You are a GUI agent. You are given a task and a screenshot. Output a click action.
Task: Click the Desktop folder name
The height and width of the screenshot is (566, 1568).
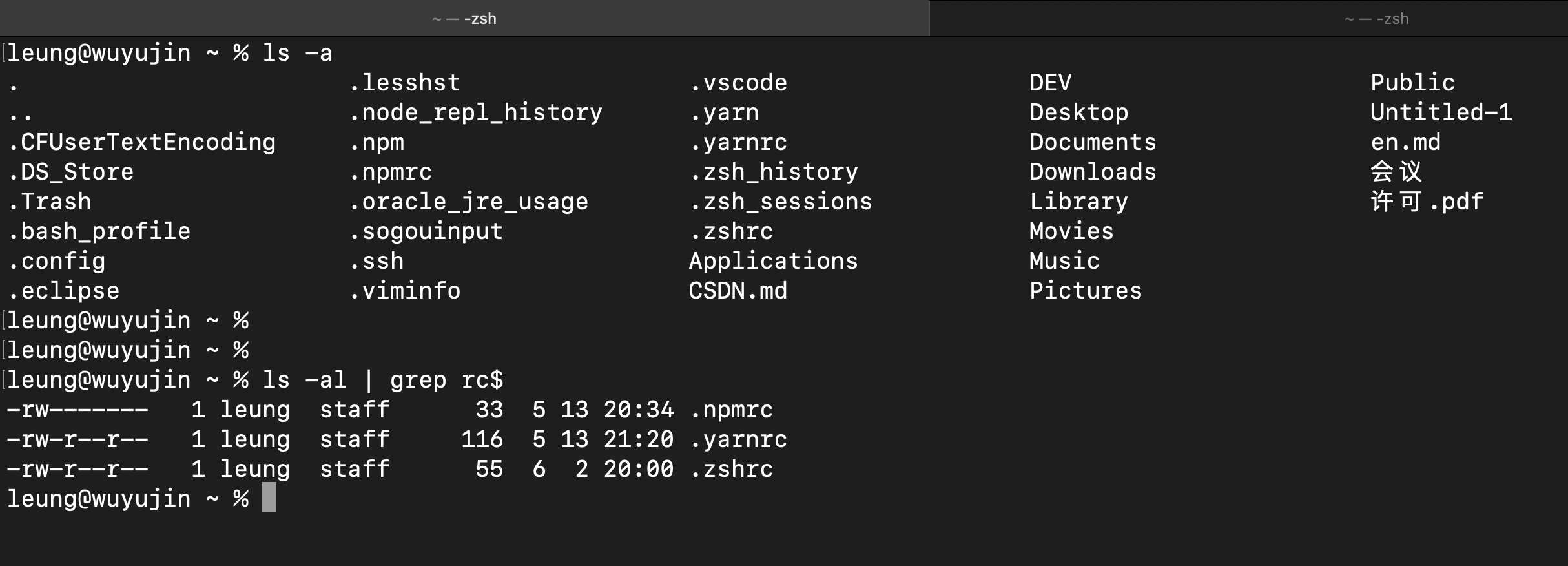click(1078, 112)
